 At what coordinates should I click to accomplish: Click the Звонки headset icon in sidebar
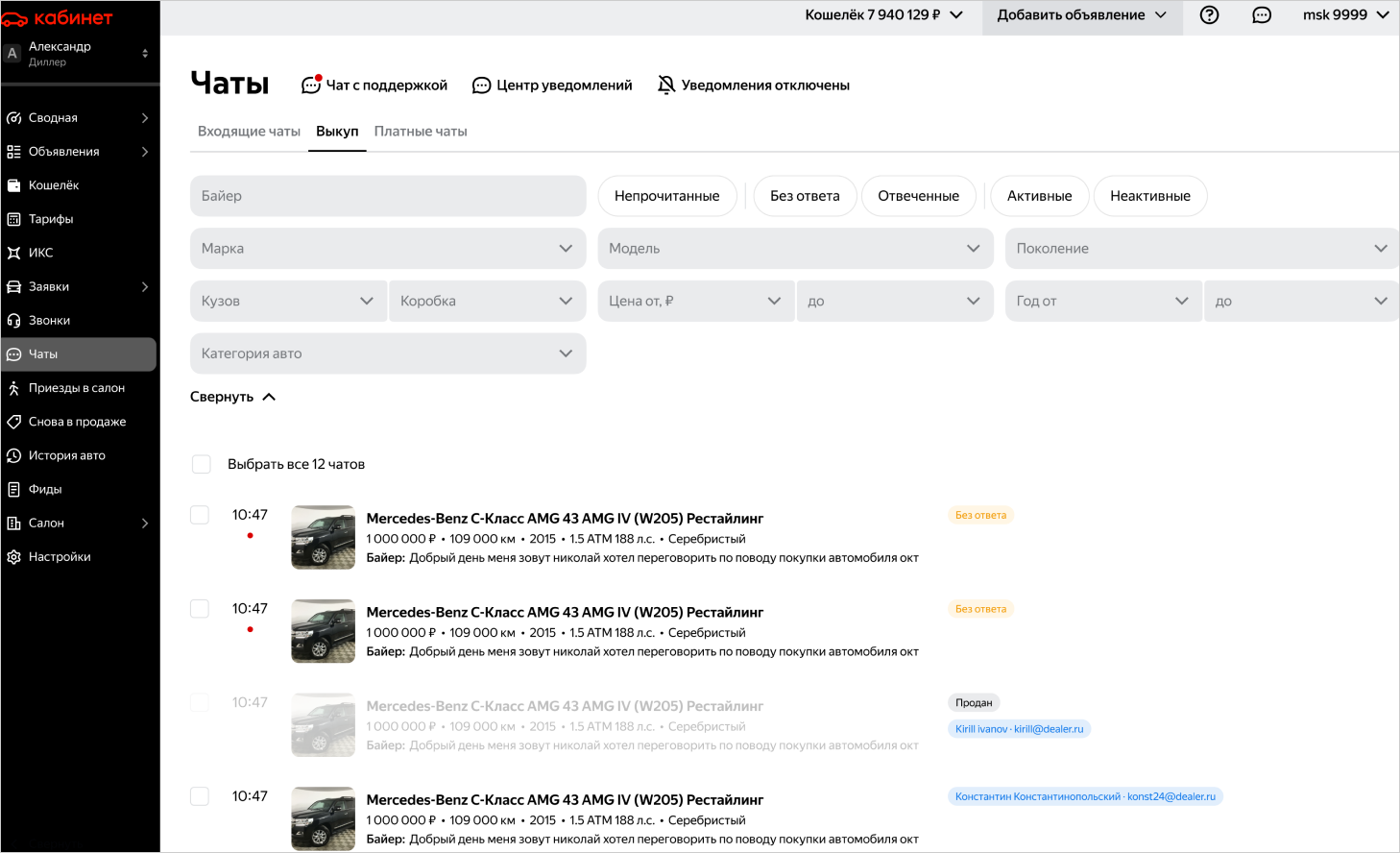[x=13, y=321]
